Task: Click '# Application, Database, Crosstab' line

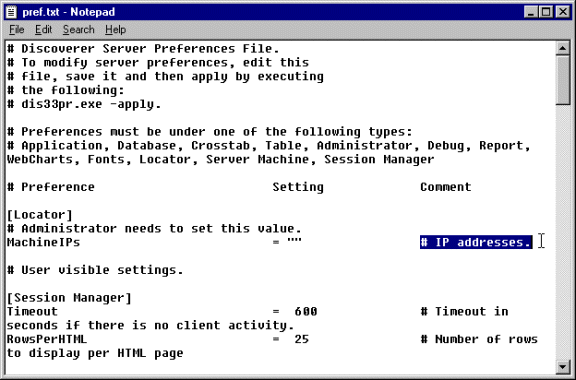Action: [x=269, y=146]
